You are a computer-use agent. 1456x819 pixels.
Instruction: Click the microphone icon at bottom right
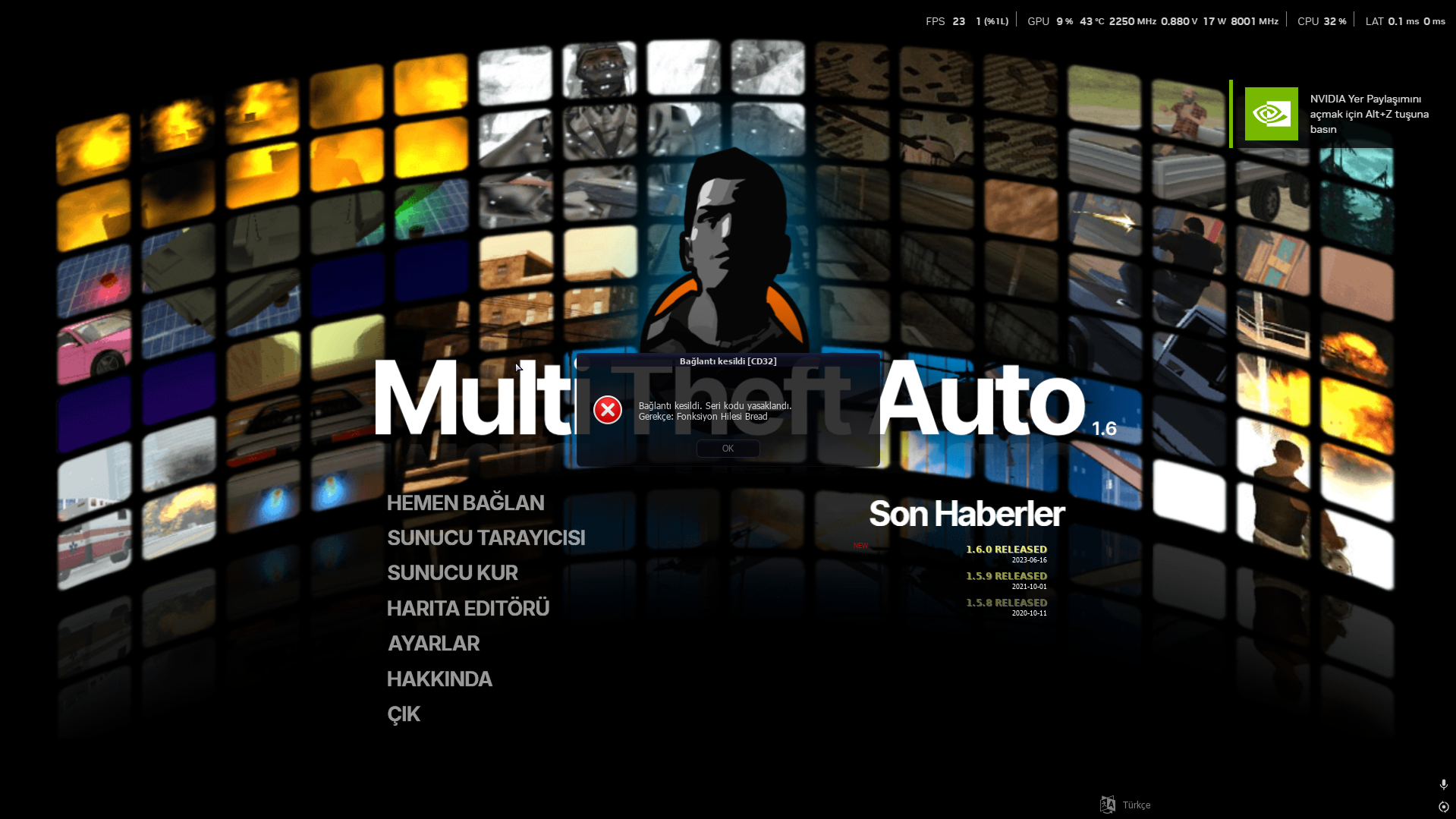pyautogui.click(x=1443, y=784)
